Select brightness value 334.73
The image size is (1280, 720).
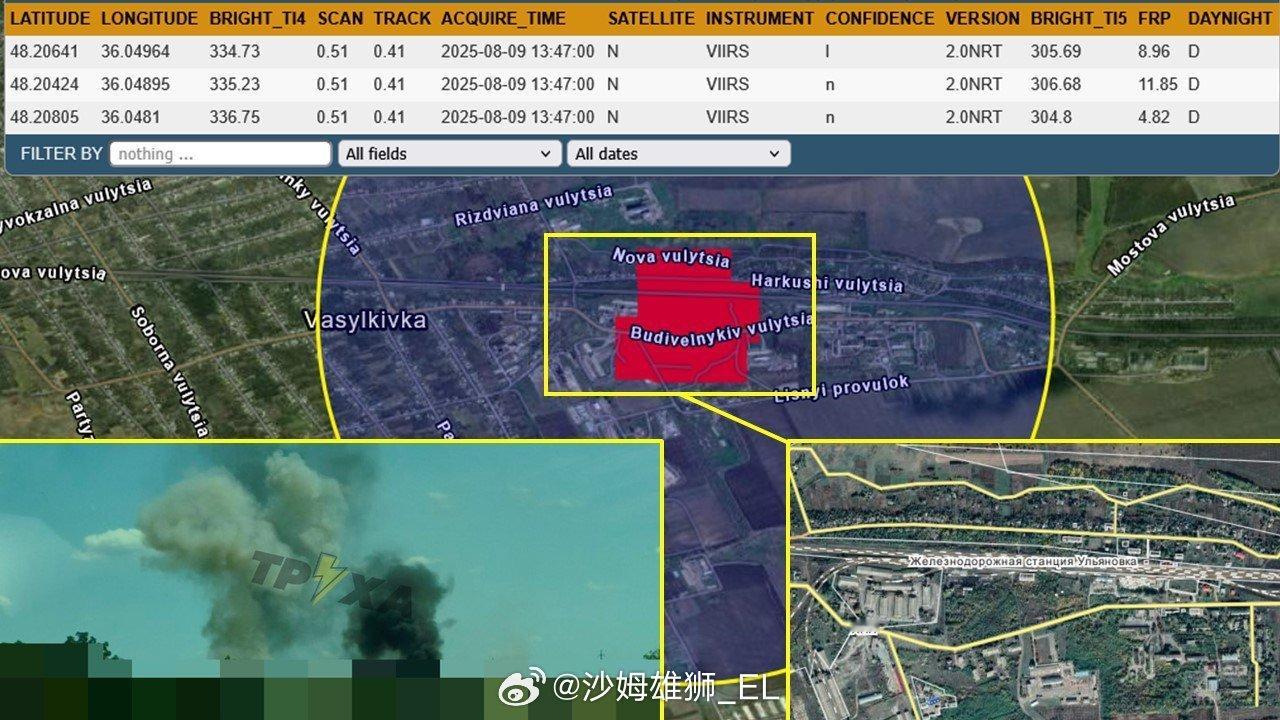tap(235, 51)
